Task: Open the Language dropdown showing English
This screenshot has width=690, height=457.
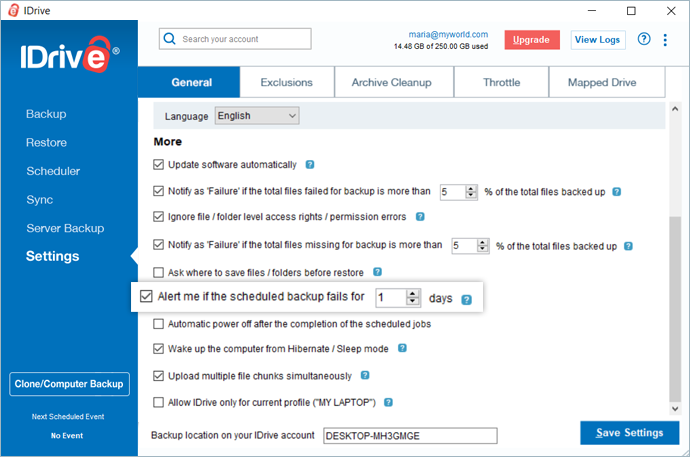Action: point(257,116)
